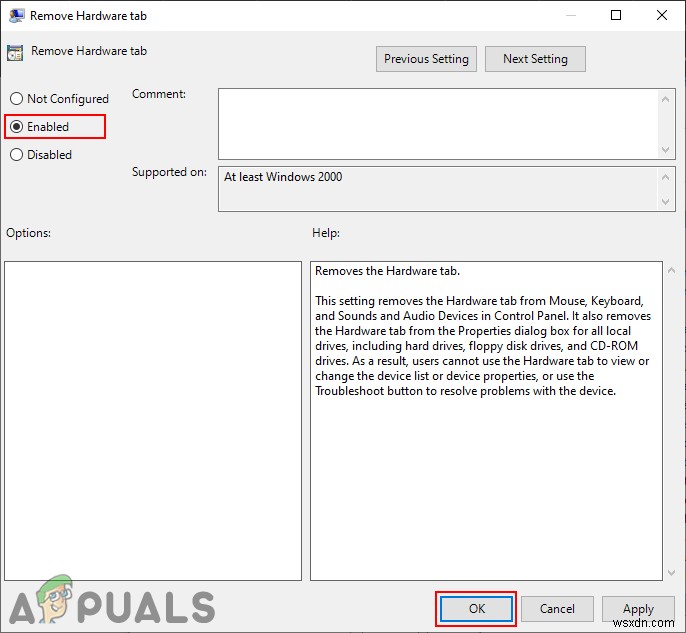Click the Help pane scroll down arrow
This screenshot has width=686, height=633.
tap(672, 573)
